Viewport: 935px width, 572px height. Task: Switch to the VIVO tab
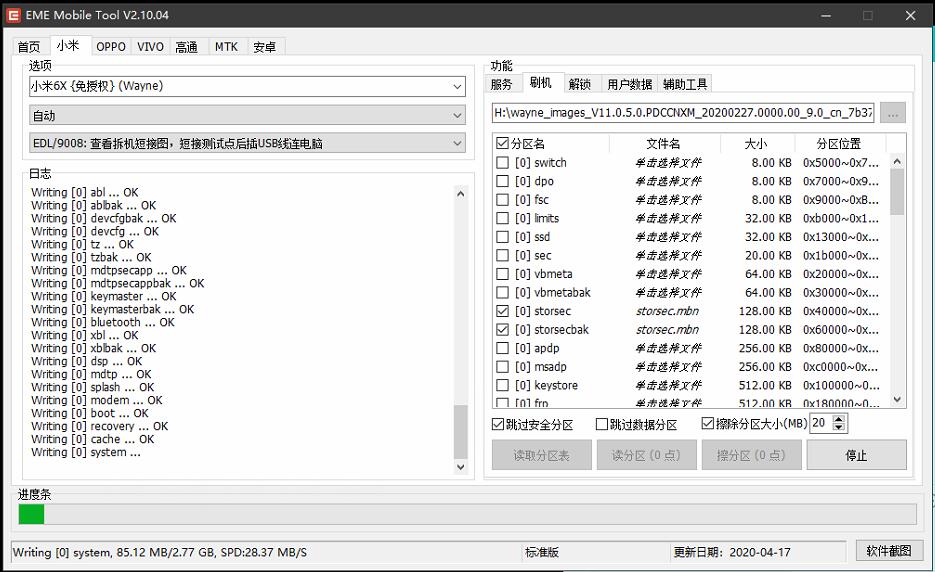click(150, 47)
